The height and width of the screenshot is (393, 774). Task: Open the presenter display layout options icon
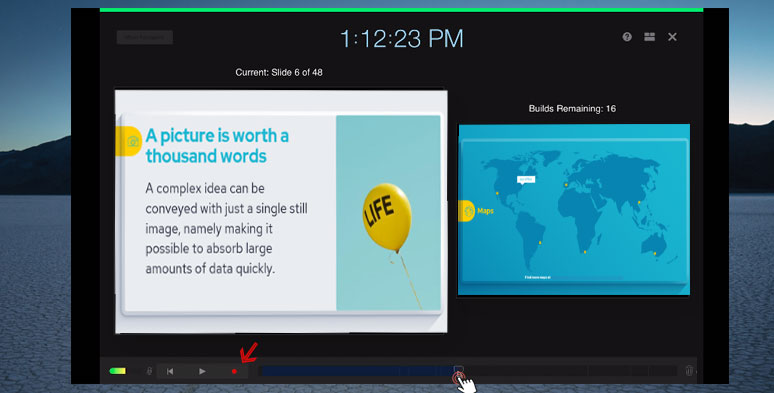tap(650, 37)
